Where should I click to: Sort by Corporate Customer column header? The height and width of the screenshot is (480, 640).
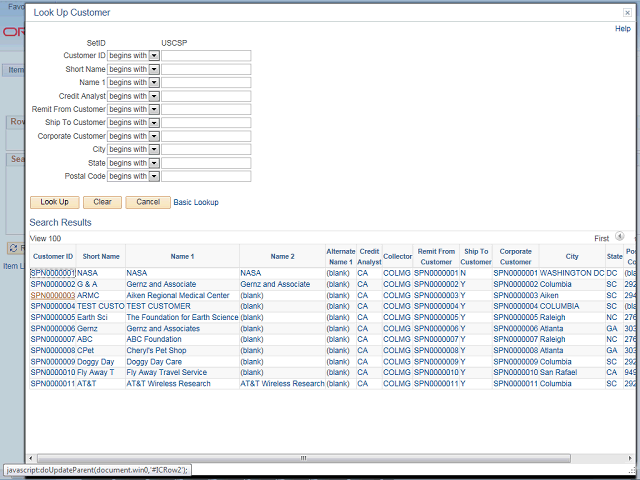click(516, 256)
